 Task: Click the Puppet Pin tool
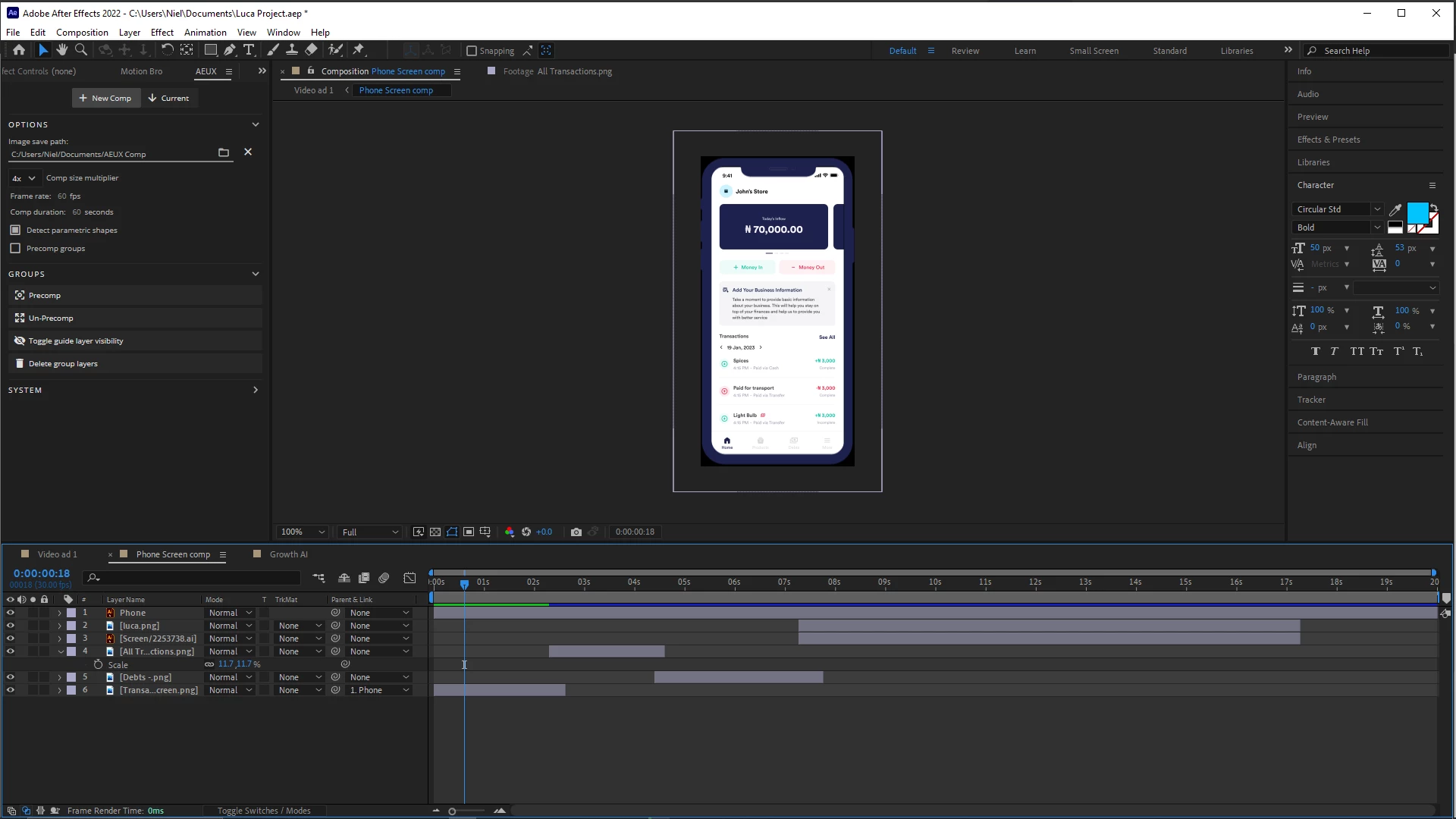[359, 50]
